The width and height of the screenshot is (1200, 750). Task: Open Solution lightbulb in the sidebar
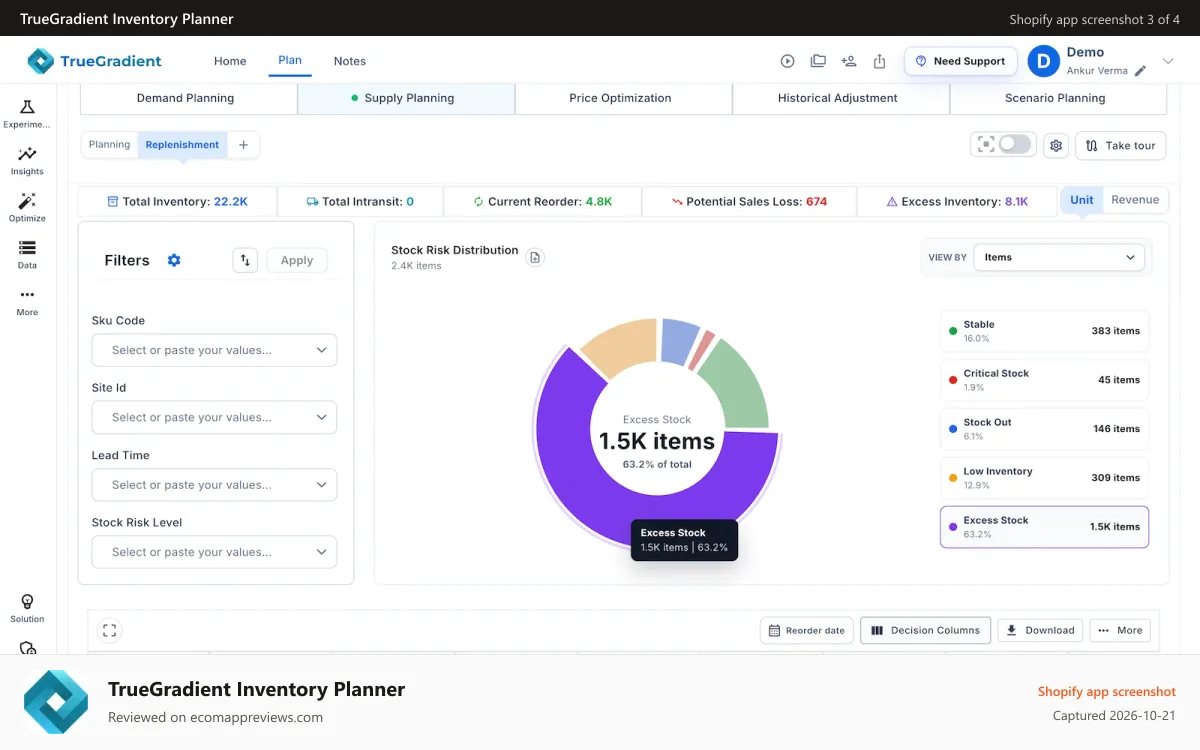pyautogui.click(x=27, y=608)
